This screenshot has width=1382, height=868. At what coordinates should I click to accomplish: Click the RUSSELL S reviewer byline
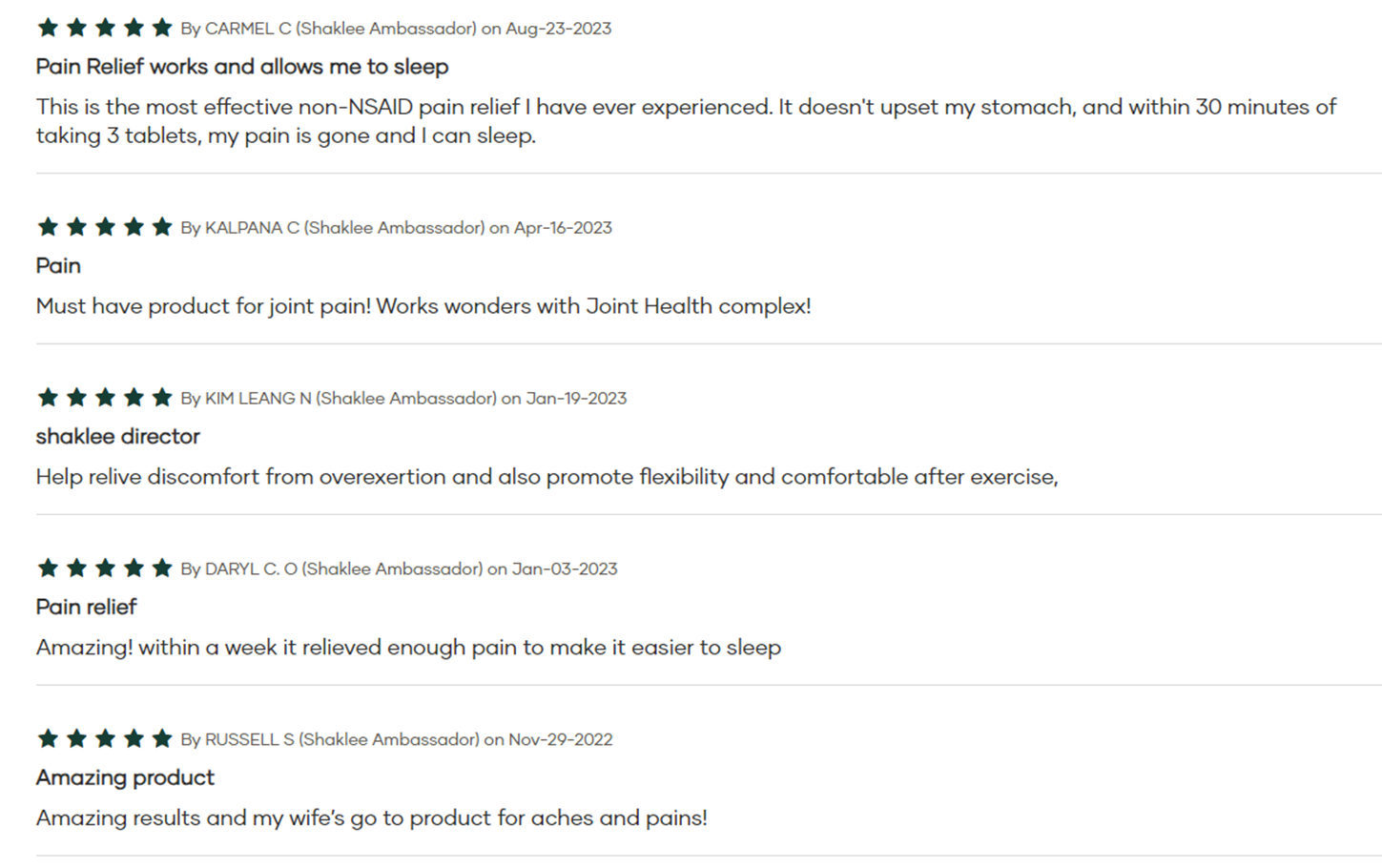330,740
